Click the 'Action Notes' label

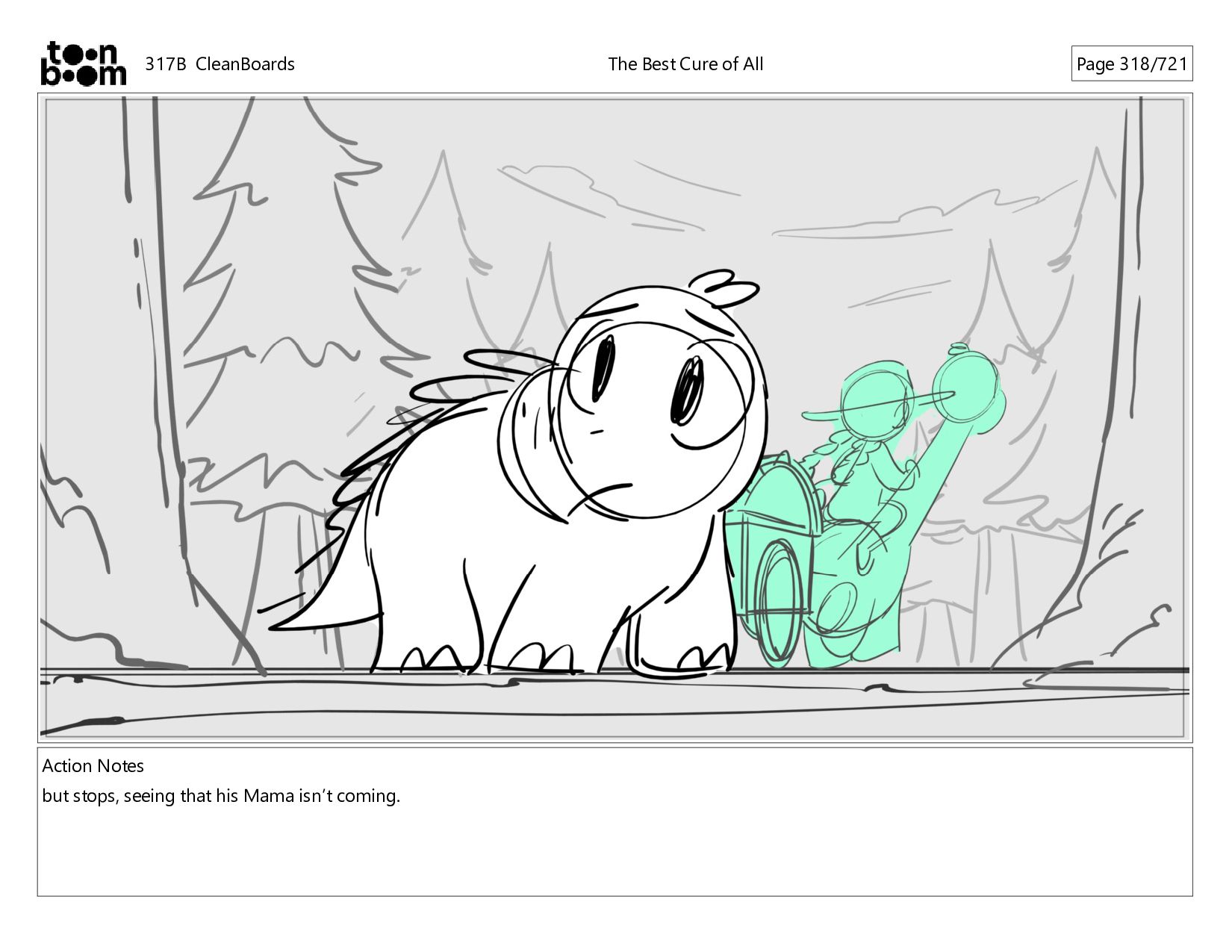[x=93, y=766]
